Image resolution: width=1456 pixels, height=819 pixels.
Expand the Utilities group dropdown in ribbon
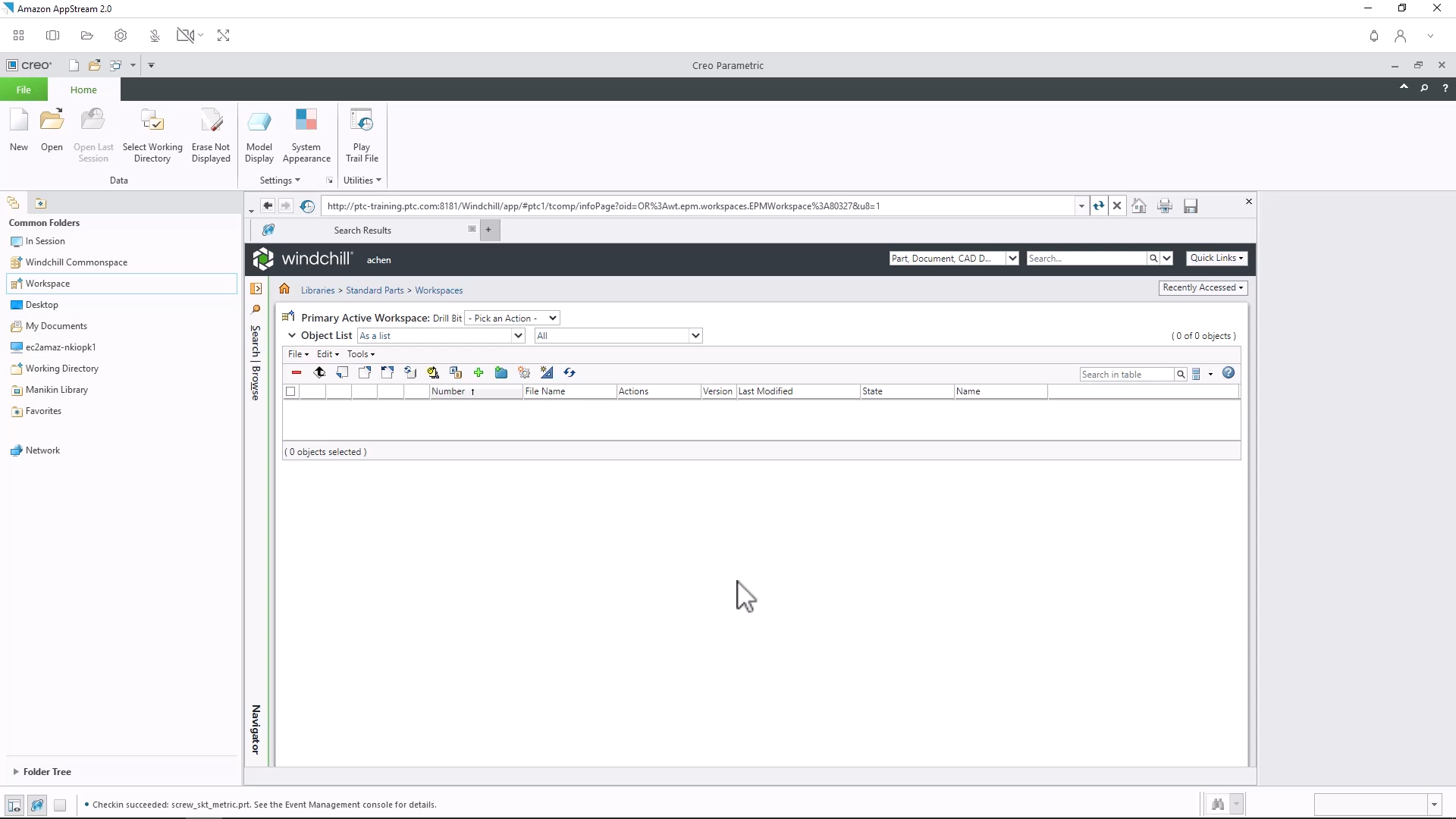[x=362, y=180]
